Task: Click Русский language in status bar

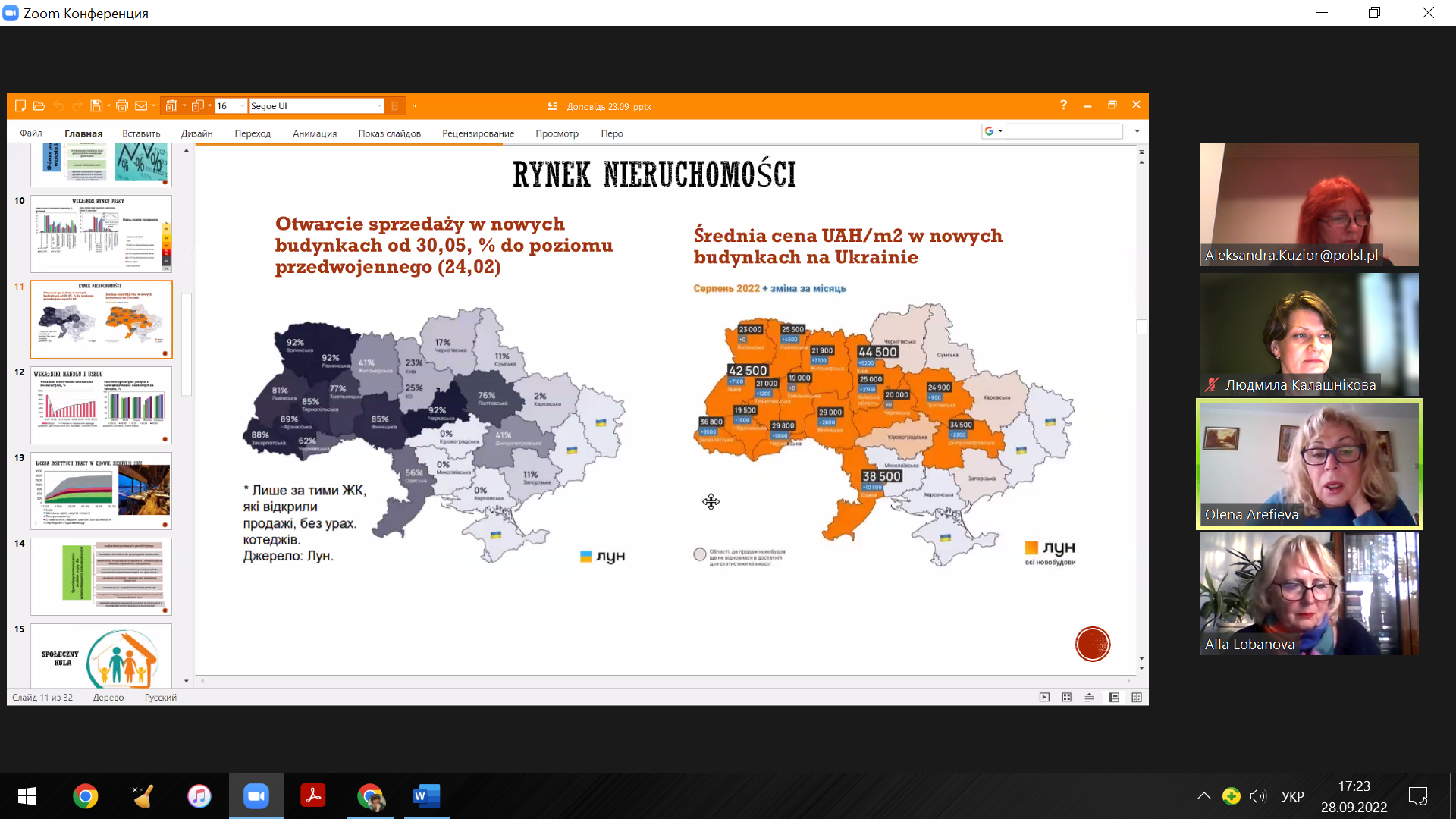Action: tap(160, 698)
